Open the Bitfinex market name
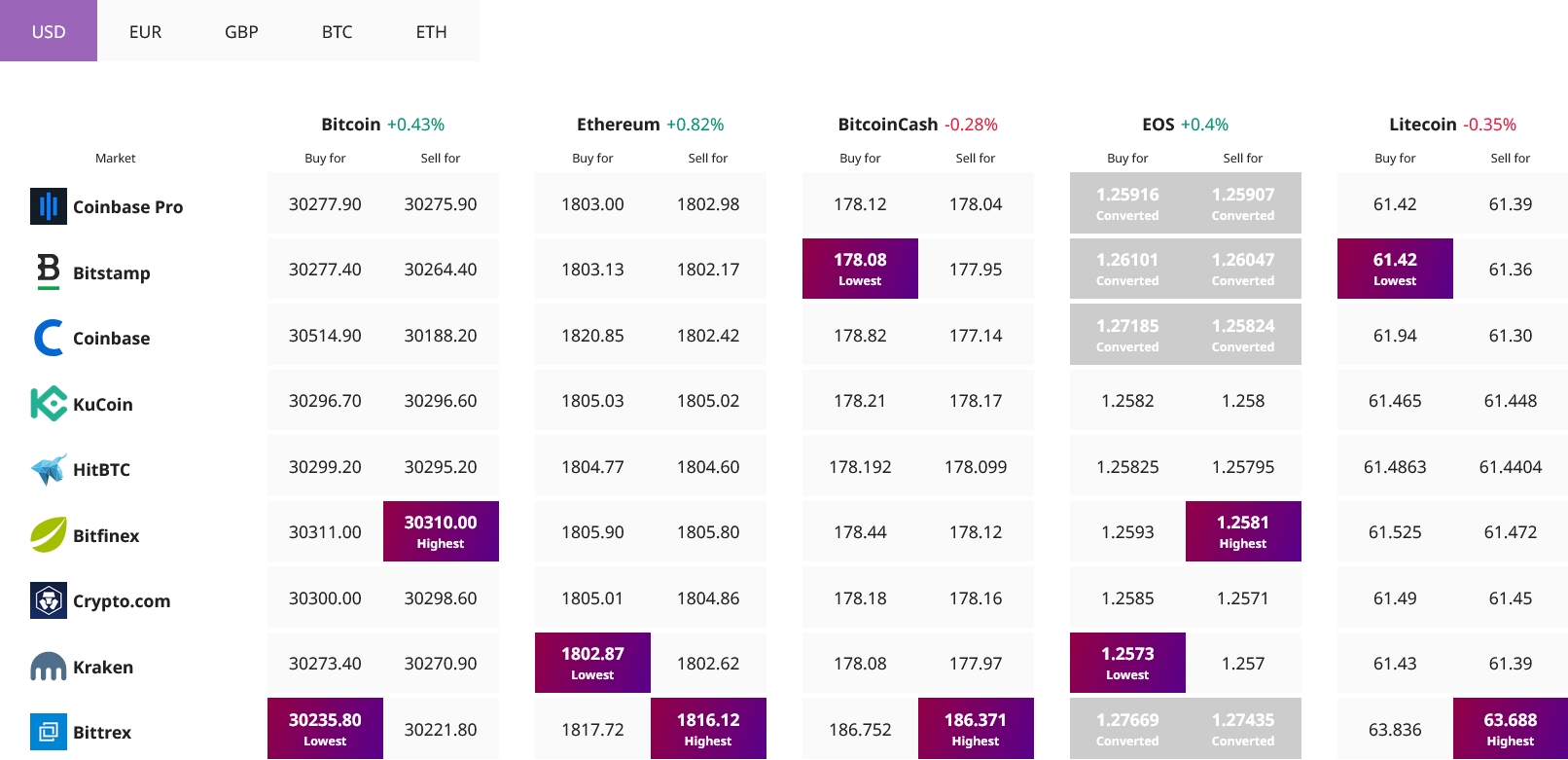 [106, 535]
